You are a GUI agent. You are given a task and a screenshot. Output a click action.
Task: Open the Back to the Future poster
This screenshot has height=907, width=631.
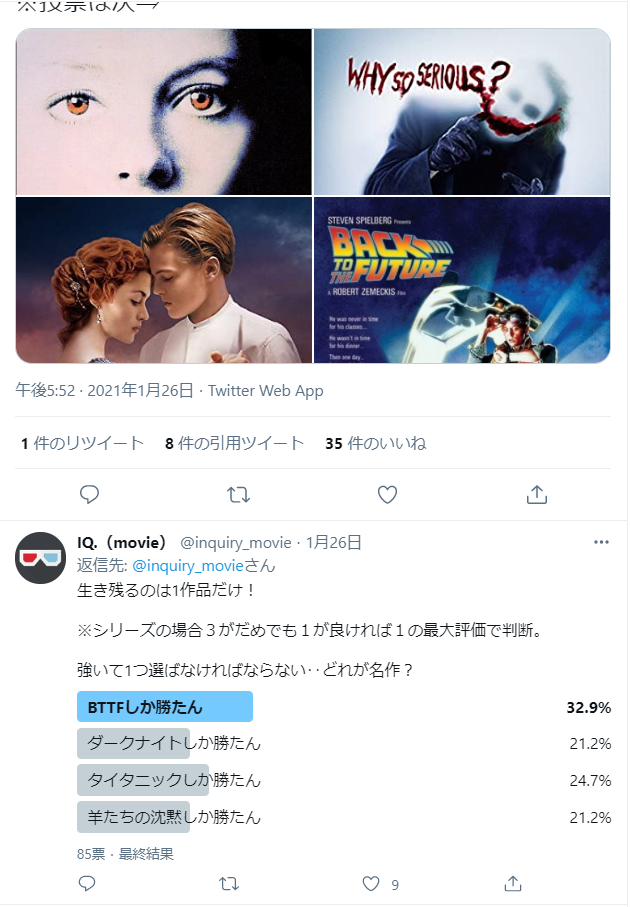(x=462, y=280)
